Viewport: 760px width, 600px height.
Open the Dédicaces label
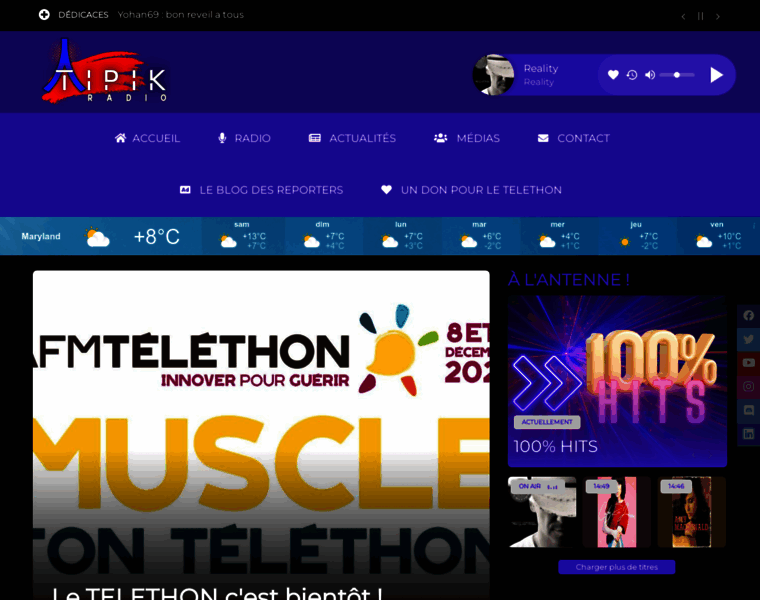tap(83, 15)
